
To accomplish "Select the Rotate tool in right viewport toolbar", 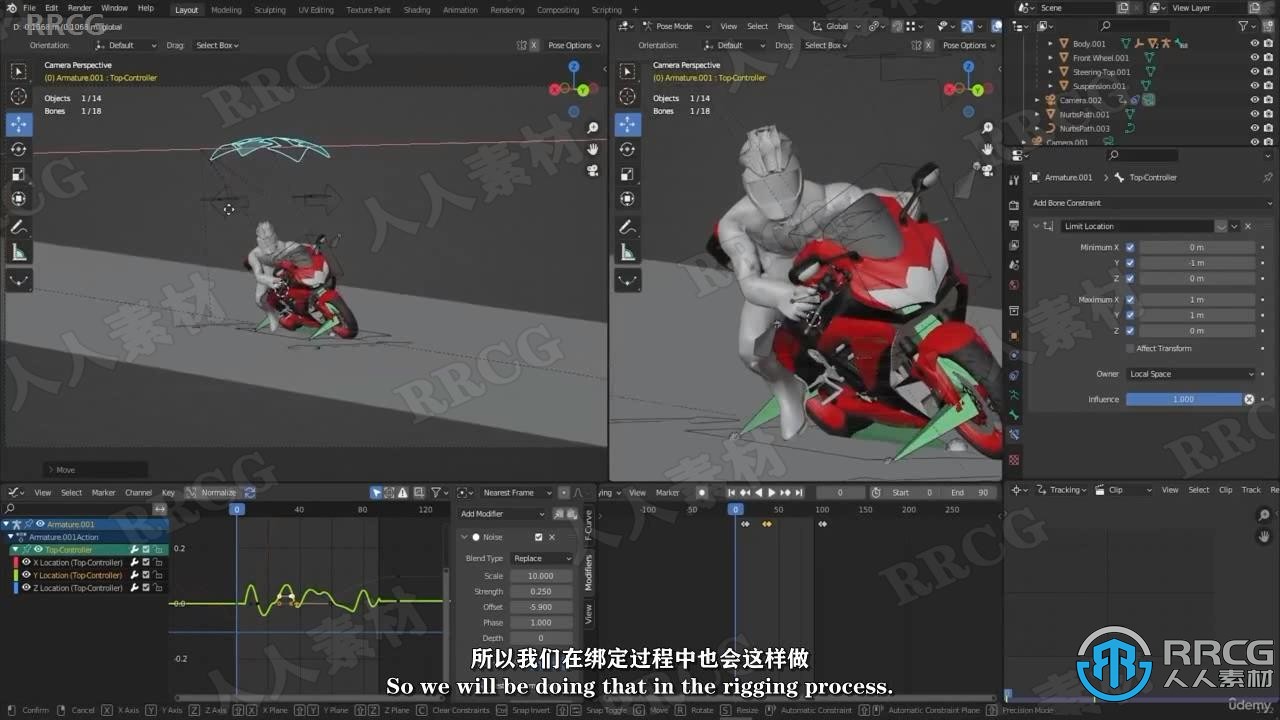I will [x=627, y=149].
